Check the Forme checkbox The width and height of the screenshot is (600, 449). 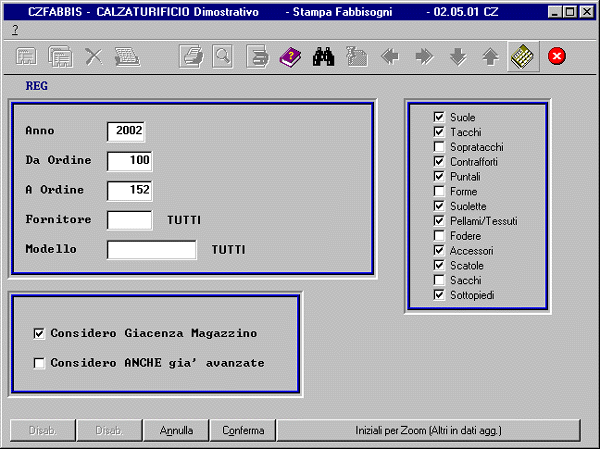(x=439, y=191)
